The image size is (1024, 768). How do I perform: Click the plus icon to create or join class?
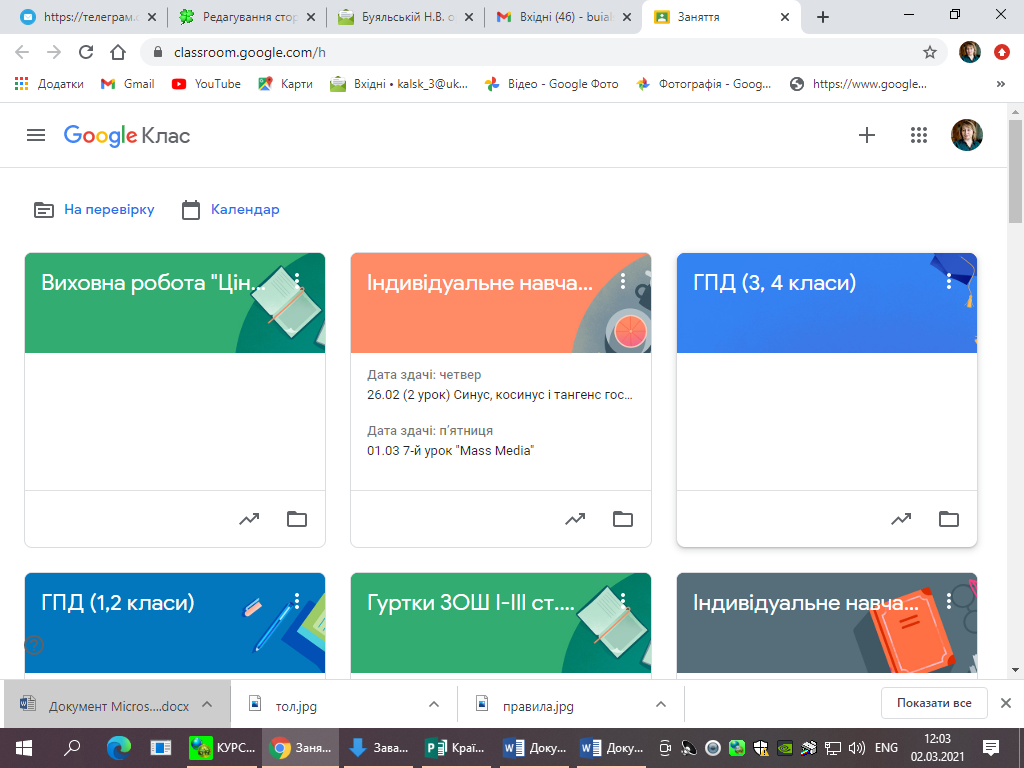[x=867, y=135]
